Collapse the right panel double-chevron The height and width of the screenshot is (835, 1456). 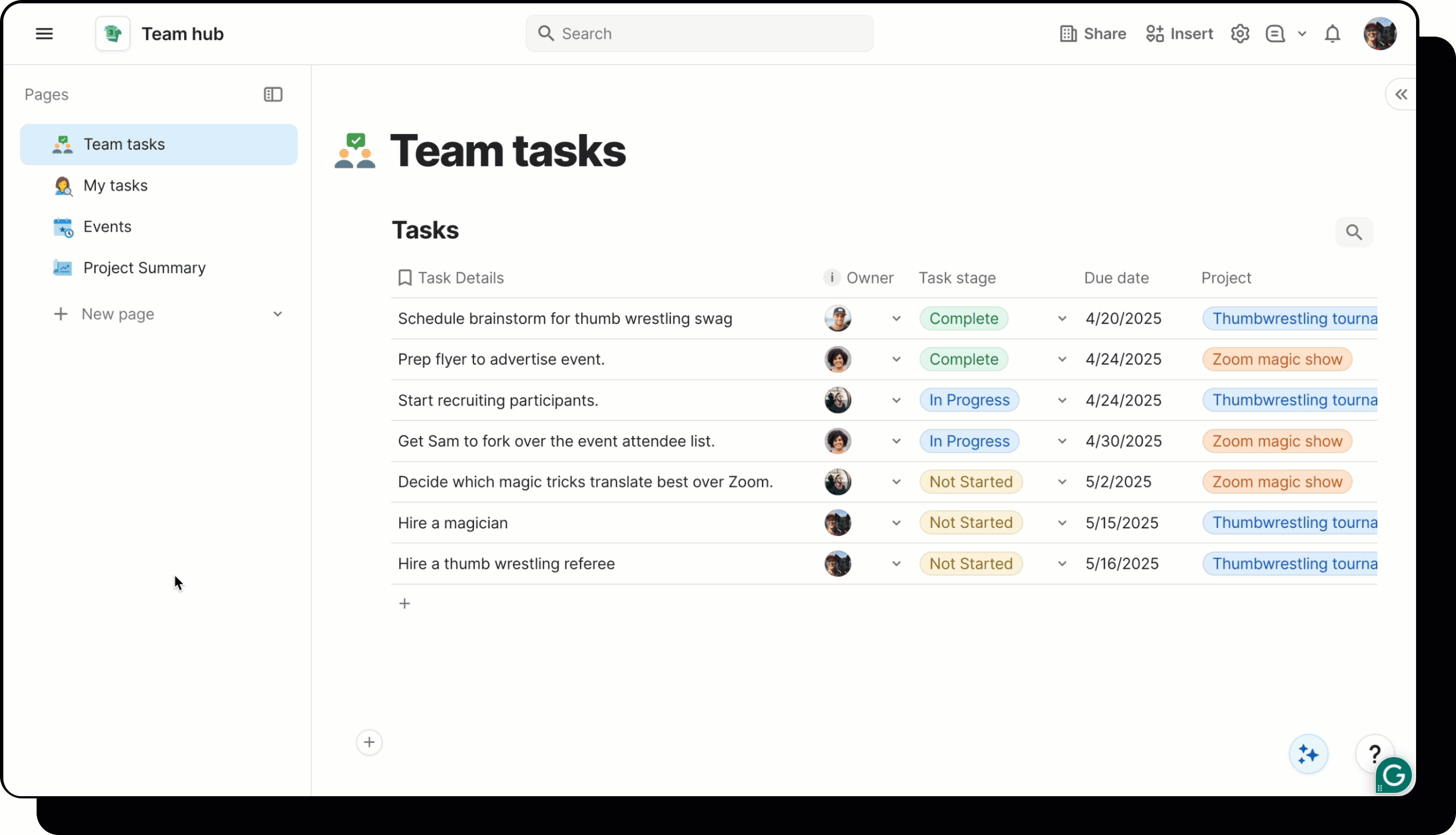(x=1401, y=95)
